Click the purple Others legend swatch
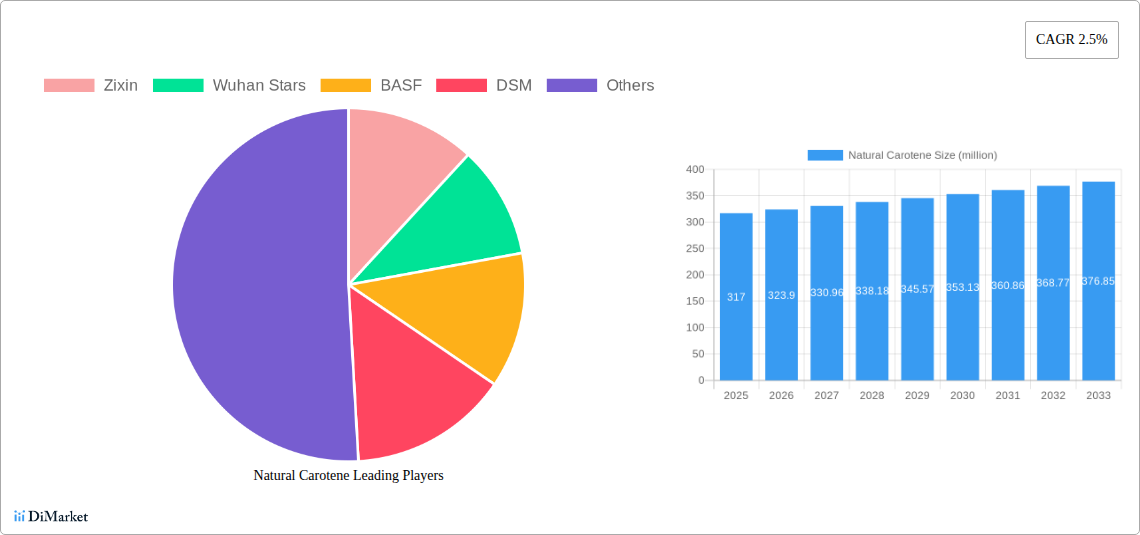 click(571, 86)
